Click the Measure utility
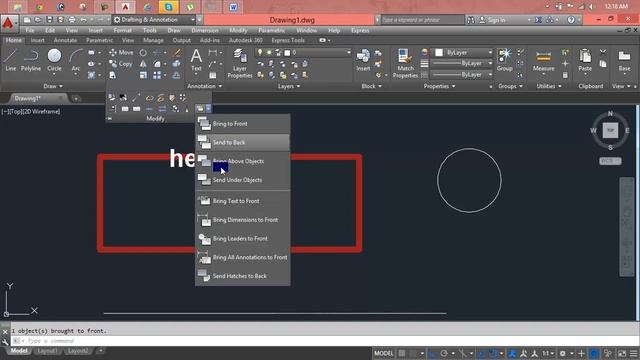640x360 pixels. (x=543, y=61)
